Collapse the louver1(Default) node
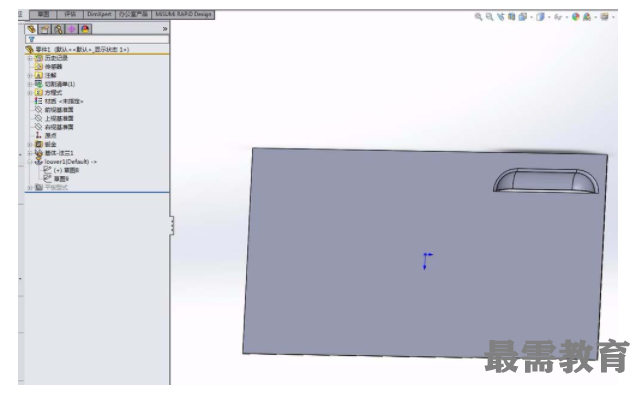 pos(30,162)
